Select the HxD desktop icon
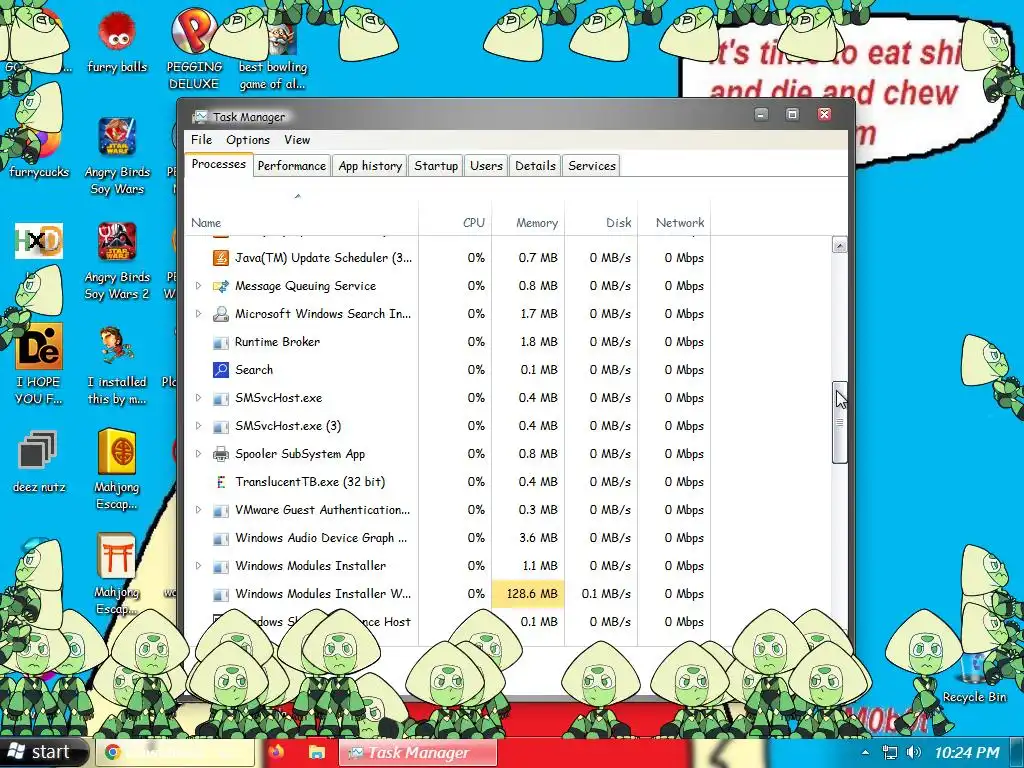1024x768 pixels. tap(39, 241)
